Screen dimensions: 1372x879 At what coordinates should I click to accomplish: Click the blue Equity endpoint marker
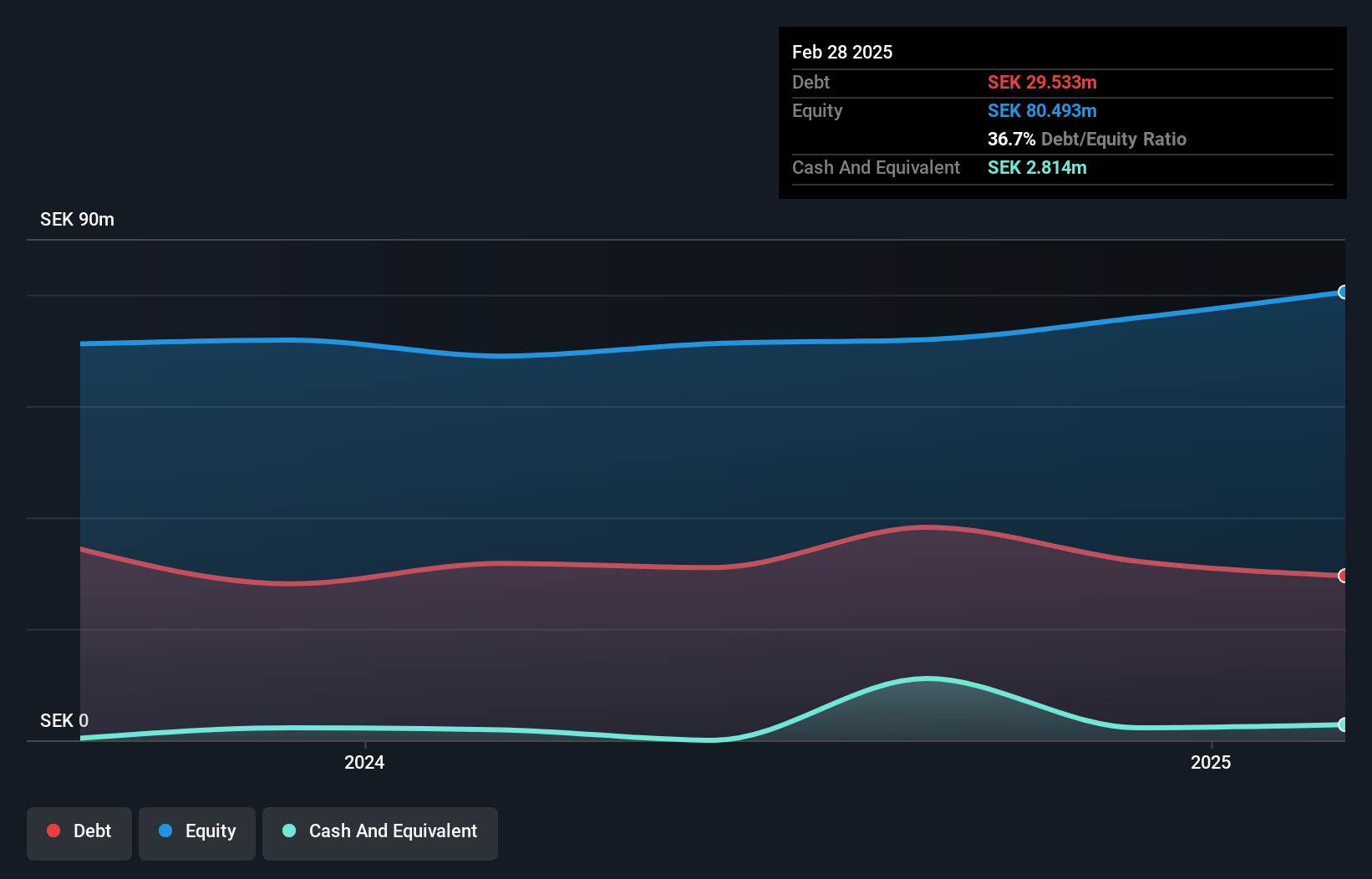tap(1343, 292)
